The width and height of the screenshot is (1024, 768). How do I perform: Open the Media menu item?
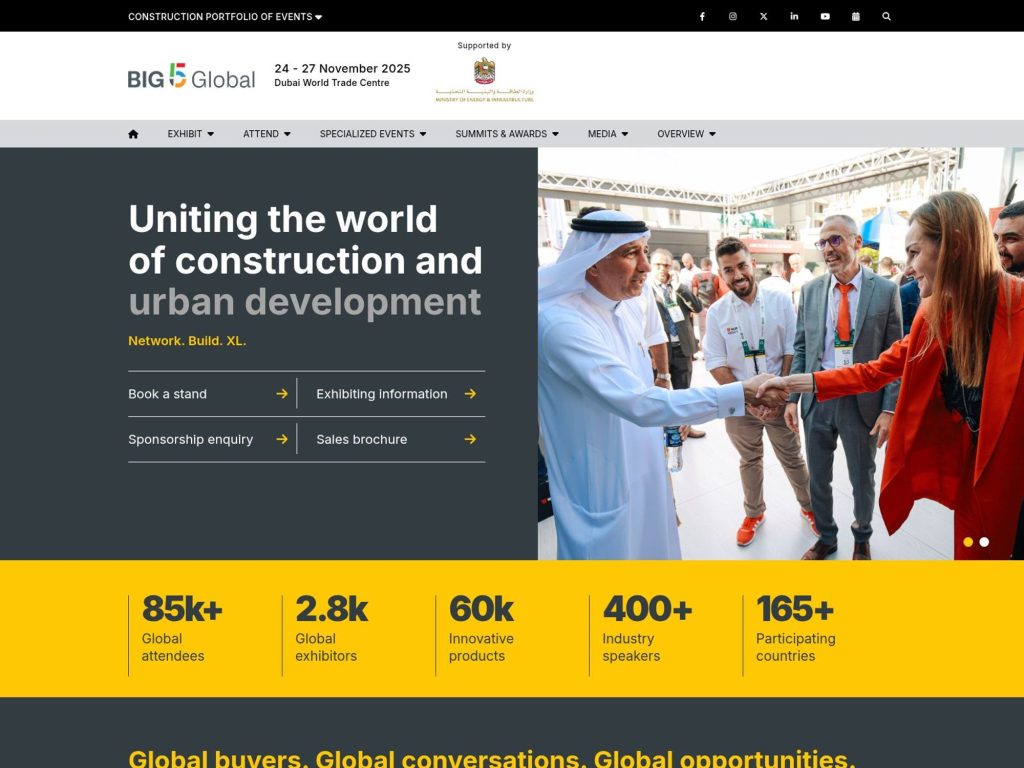click(x=607, y=134)
